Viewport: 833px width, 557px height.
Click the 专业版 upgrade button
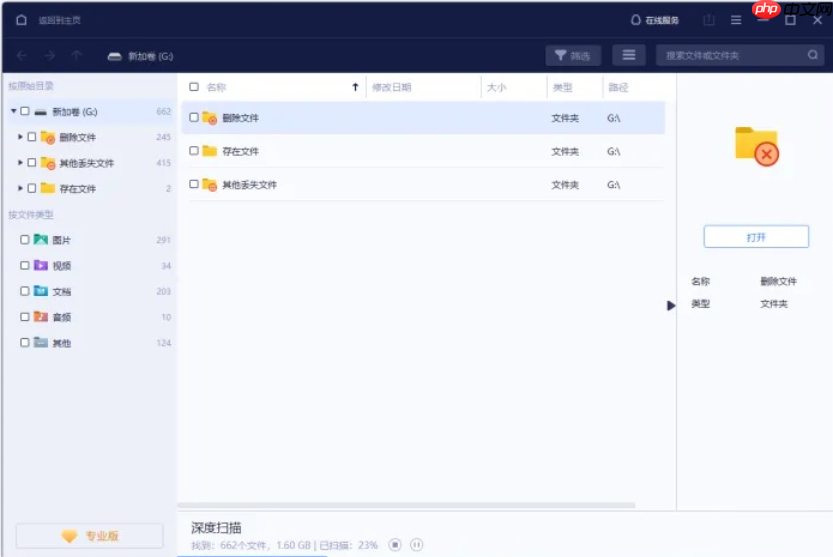coord(90,536)
